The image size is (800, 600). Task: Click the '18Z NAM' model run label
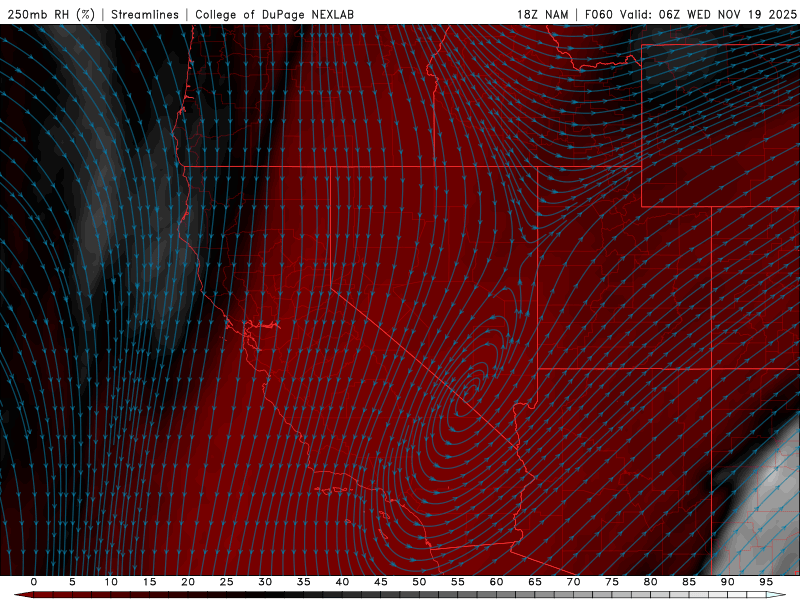[543, 14]
